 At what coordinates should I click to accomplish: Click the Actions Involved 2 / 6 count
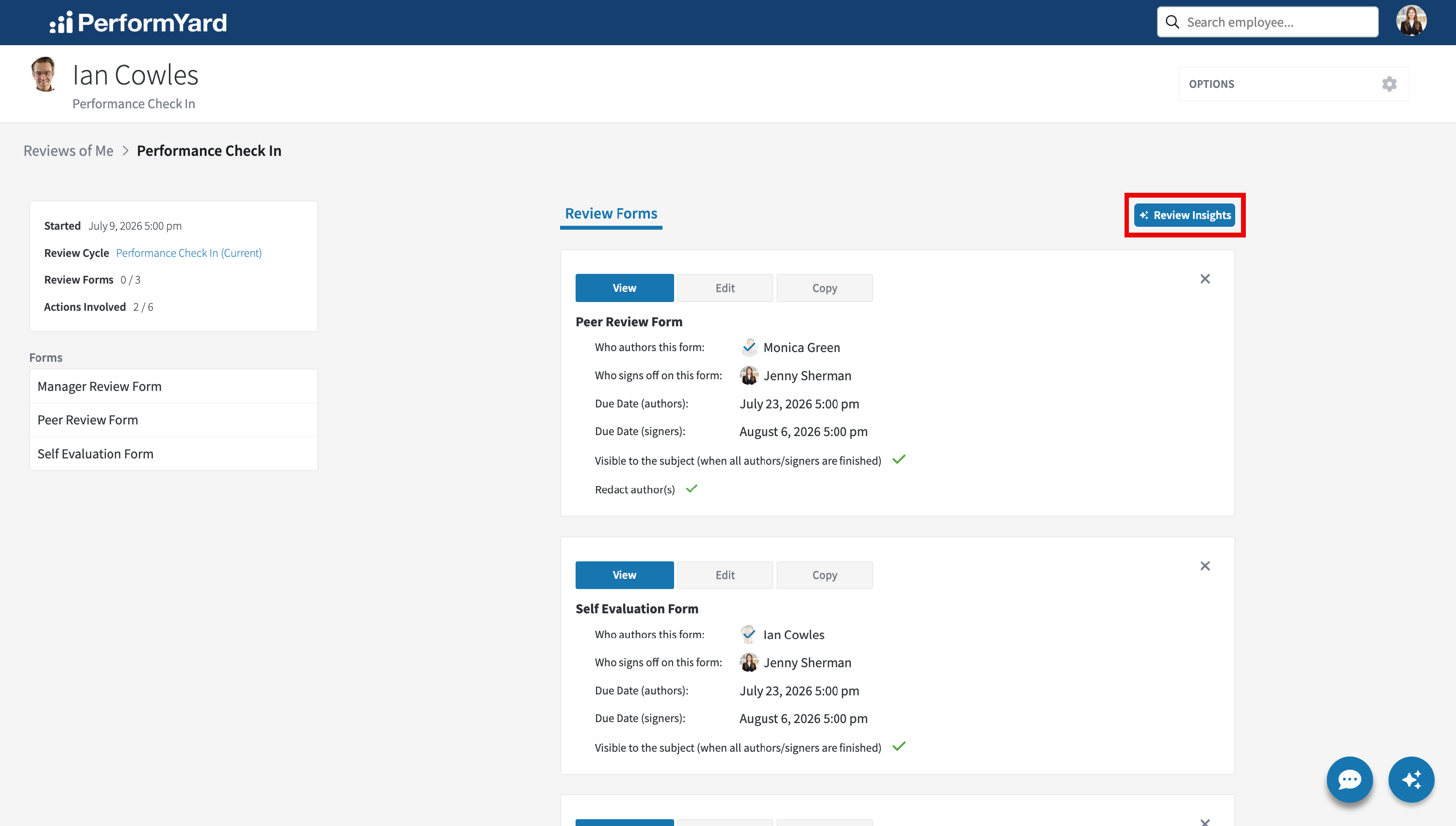tap(143, 307)
